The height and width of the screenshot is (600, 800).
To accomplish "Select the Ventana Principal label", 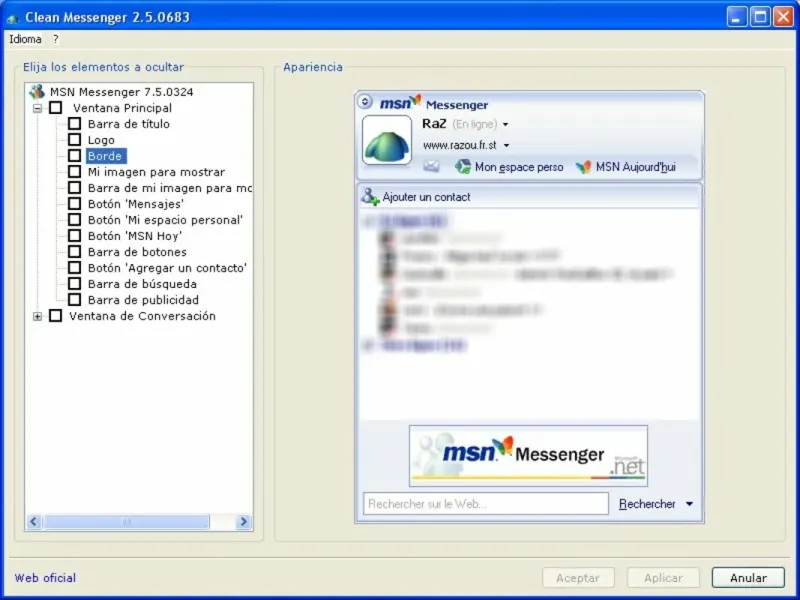I will point(122,108).
